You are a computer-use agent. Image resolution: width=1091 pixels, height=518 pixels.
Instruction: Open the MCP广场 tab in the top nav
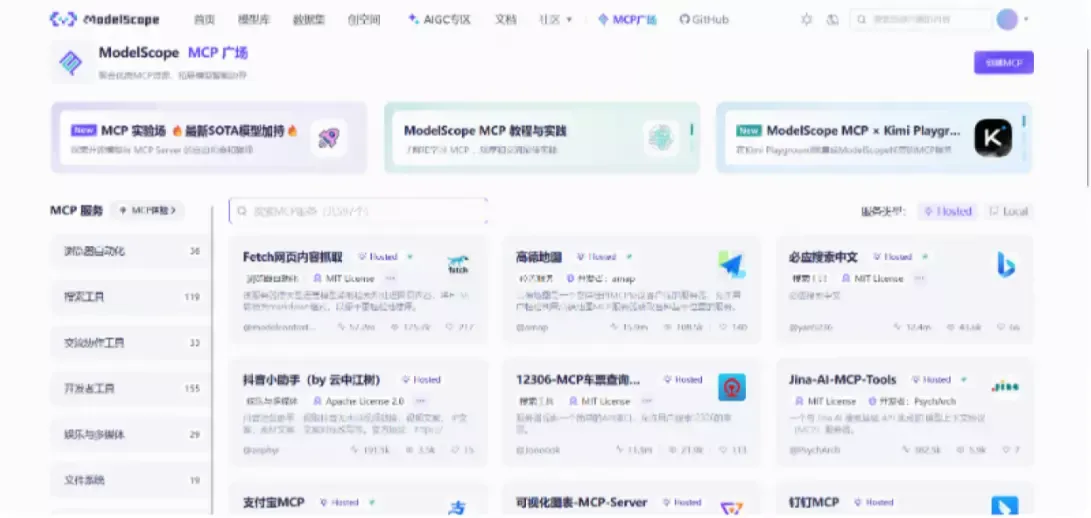tap(627, 19)
